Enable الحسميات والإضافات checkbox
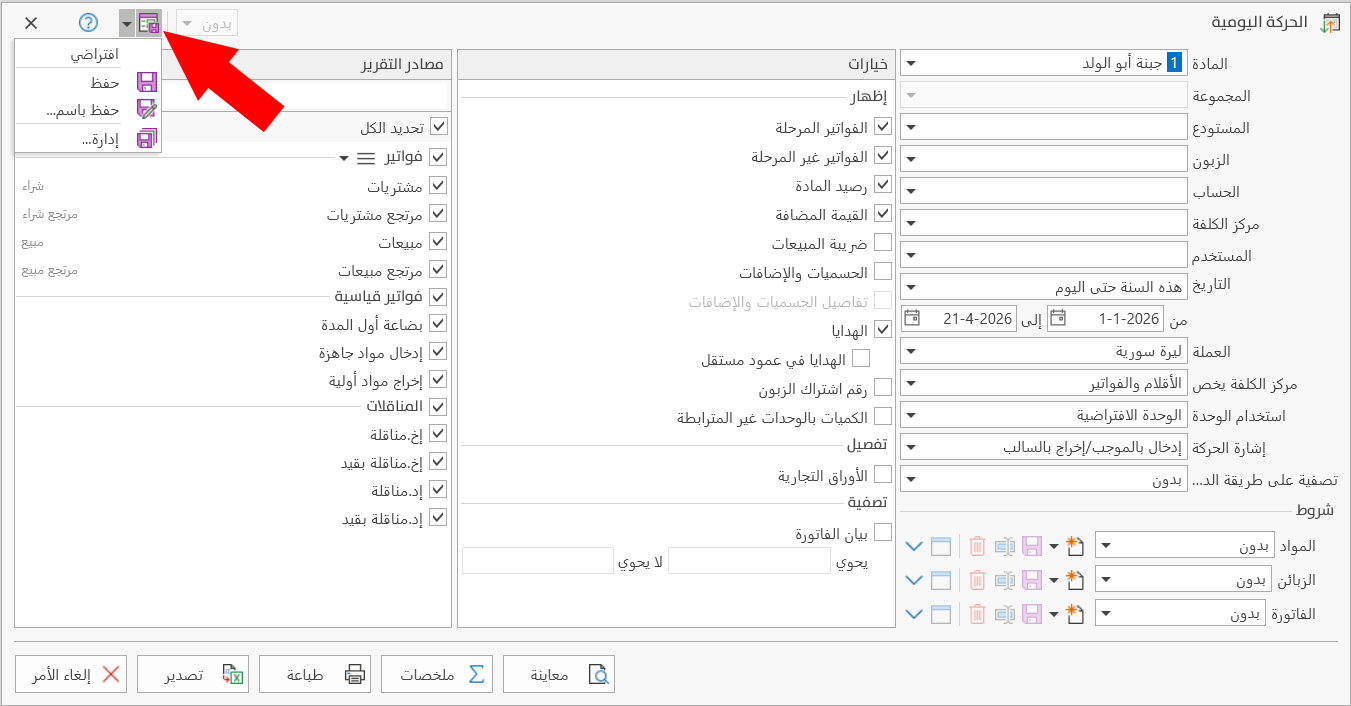This screenshot has height=706, width=1351. 883,271
